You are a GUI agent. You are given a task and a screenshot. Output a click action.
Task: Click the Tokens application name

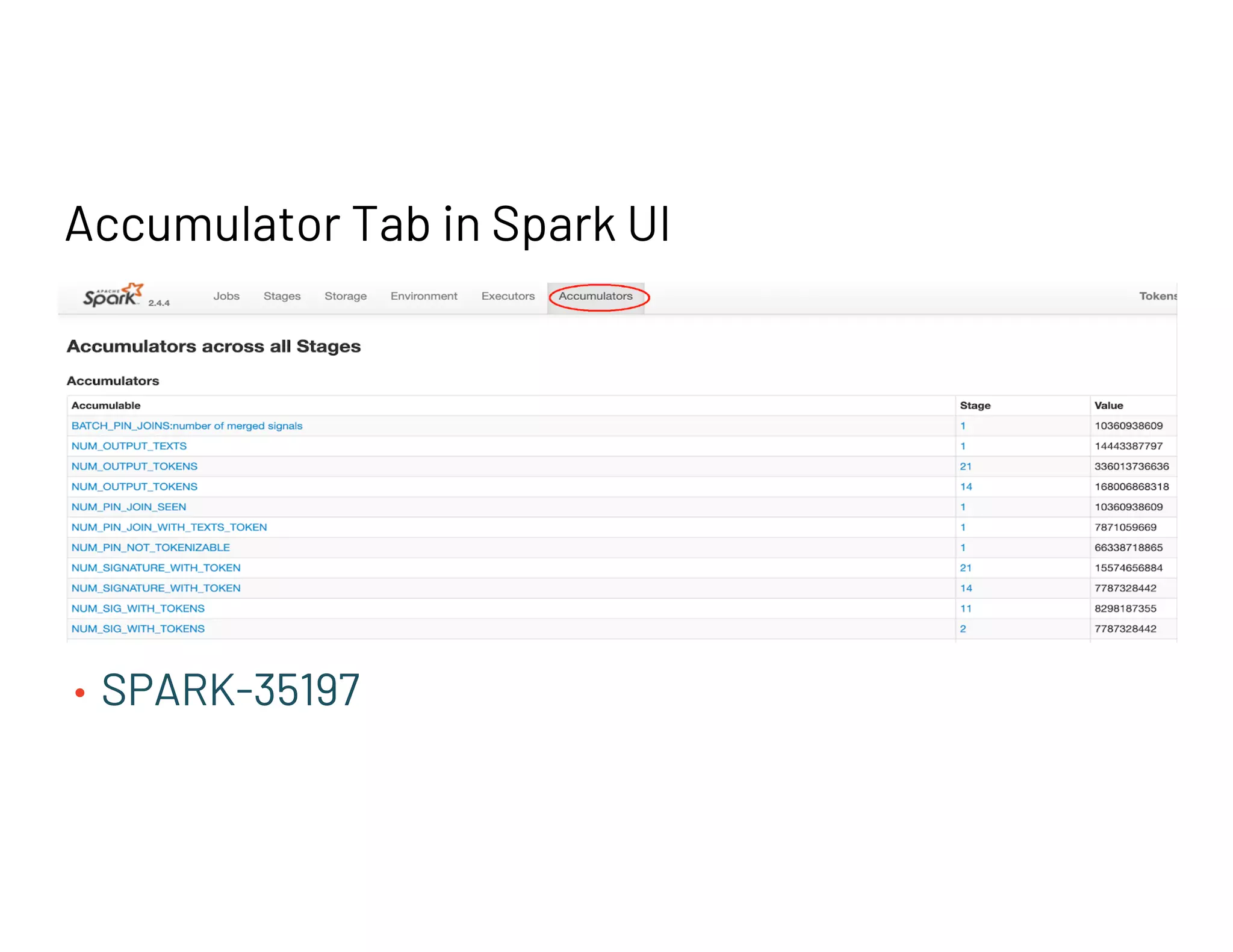1158,296
